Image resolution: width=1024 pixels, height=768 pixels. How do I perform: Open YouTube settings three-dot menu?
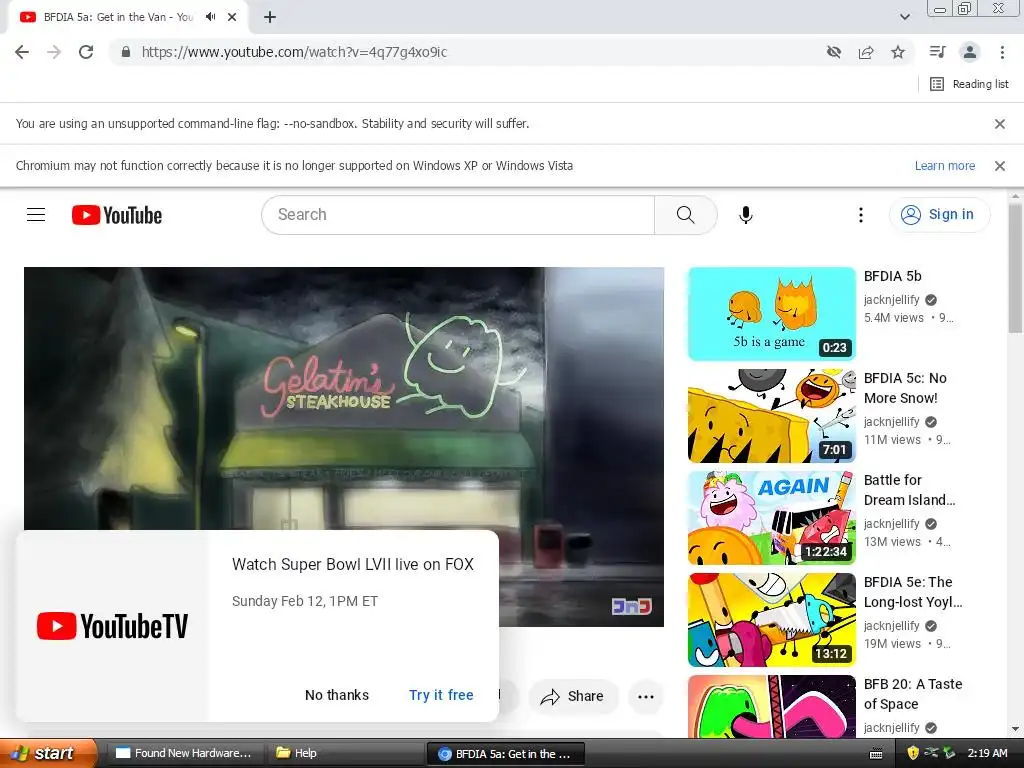[x=861, y=215]
